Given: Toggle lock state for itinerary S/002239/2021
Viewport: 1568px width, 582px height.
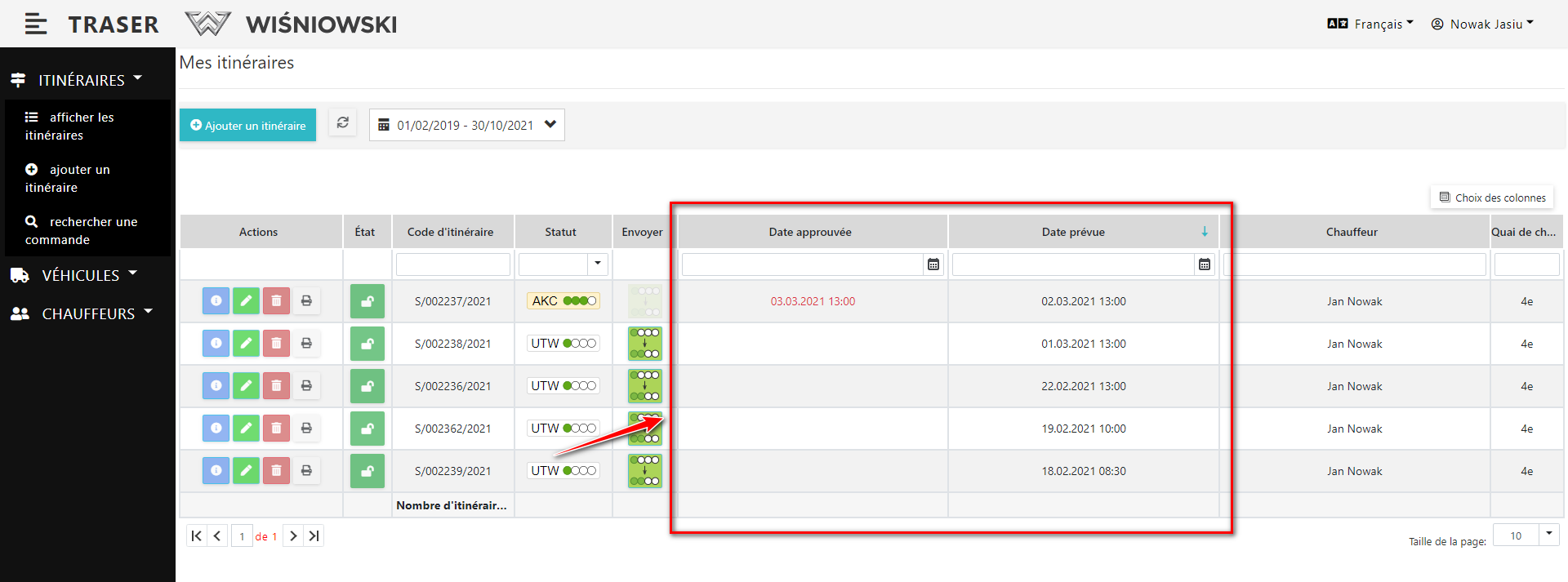Looking at the screenshot, I should pos(367,471).
